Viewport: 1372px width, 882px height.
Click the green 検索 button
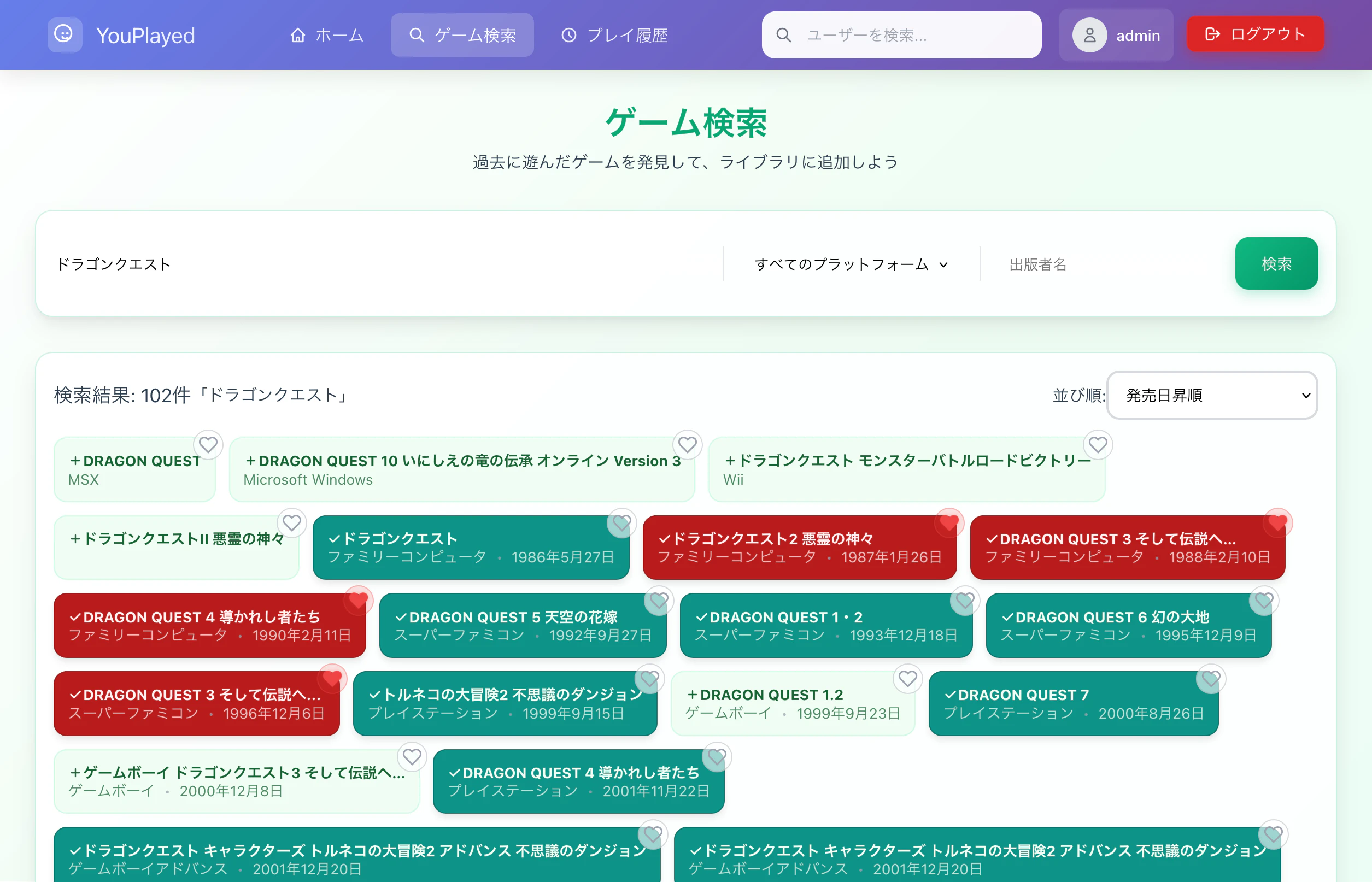click(1276, 263)
